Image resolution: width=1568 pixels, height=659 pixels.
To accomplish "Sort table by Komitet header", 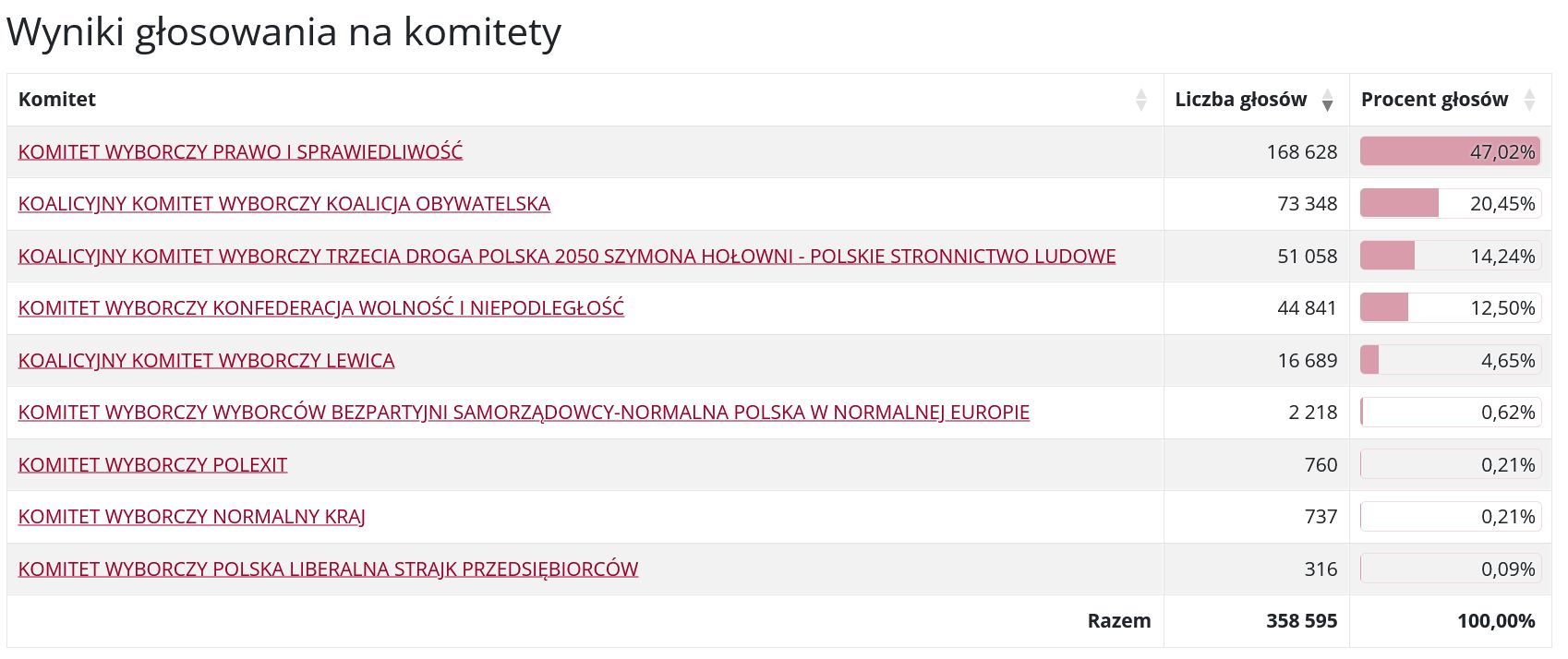I will (x=57, y=100).
